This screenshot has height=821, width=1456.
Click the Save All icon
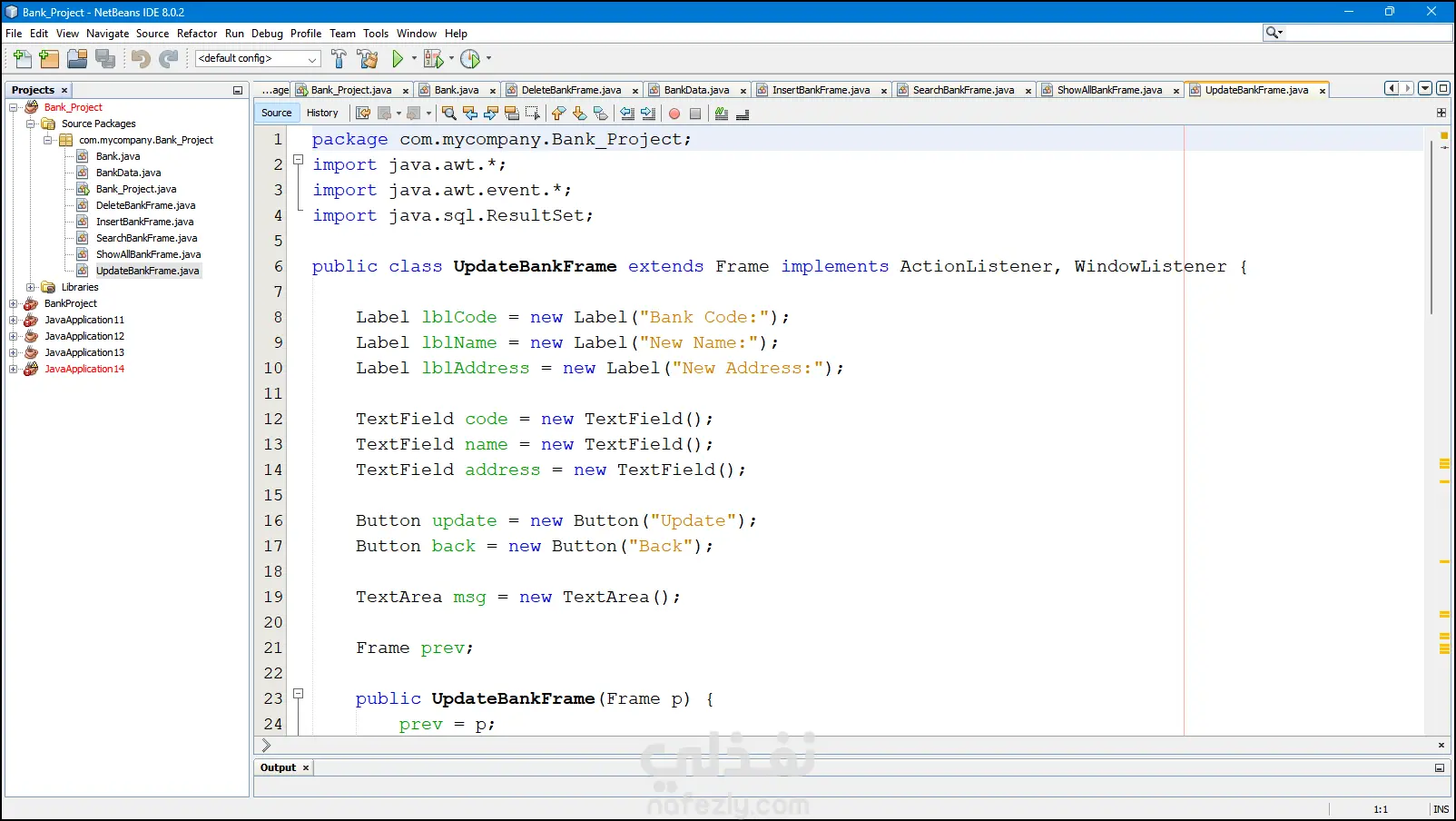coord(105,59)
